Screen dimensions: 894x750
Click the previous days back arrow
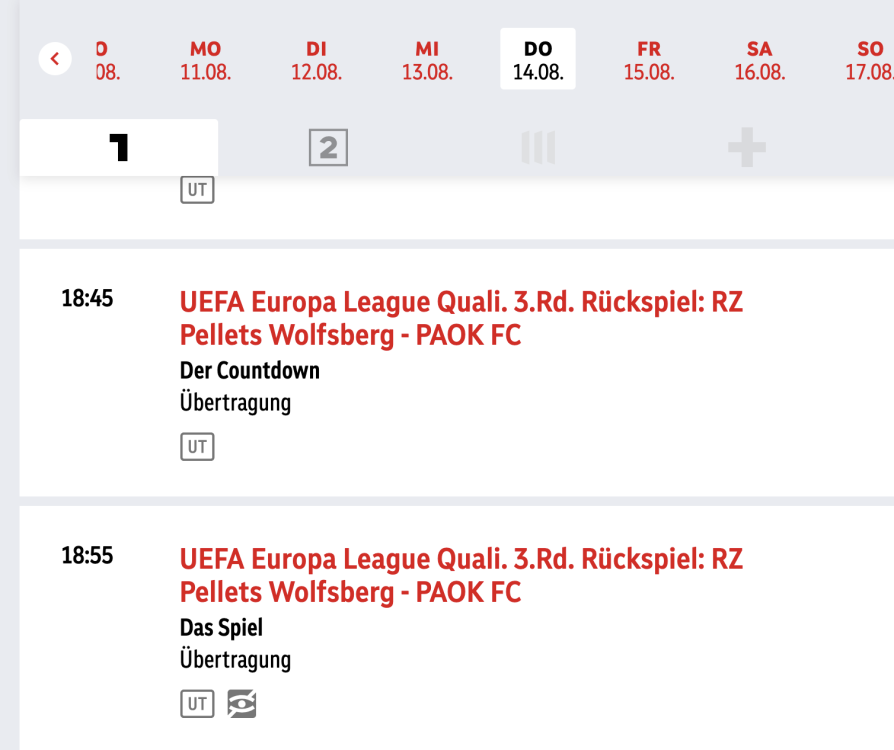[55, 59]
